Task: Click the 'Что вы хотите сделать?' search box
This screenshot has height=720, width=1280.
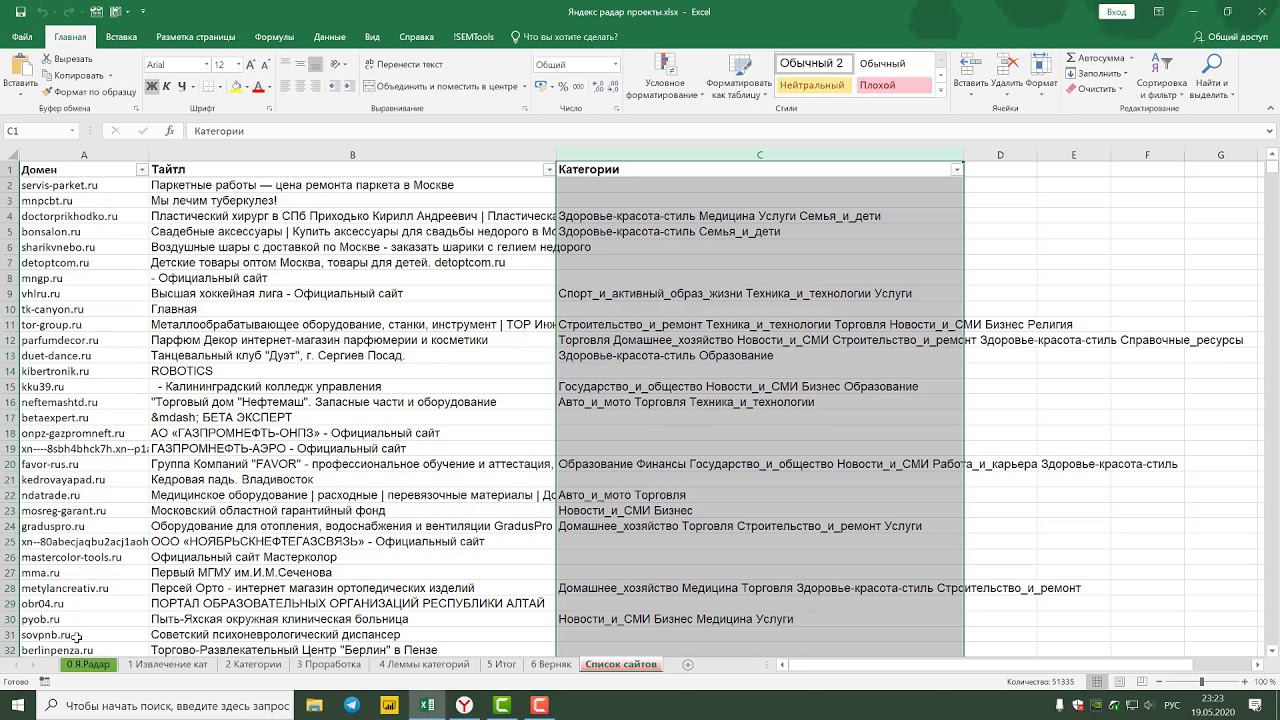Action: click(564, 37)
